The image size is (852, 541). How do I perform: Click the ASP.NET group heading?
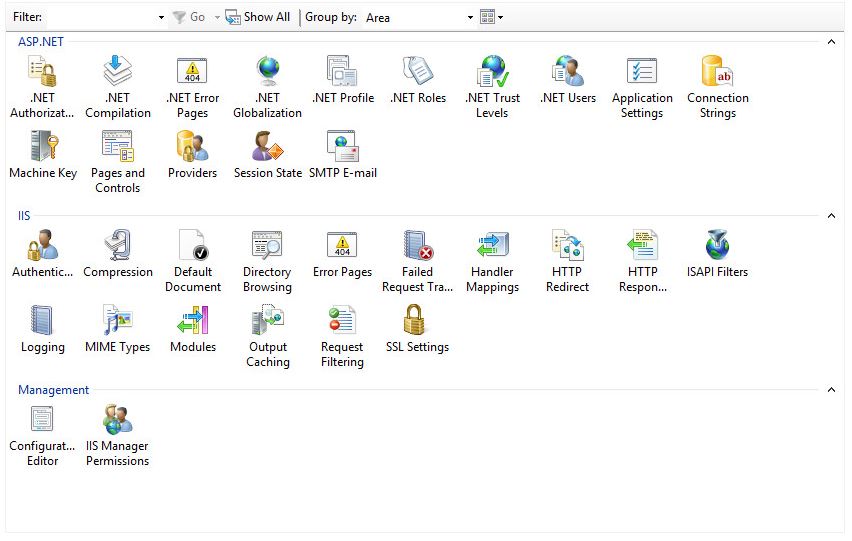click(x=41, y=42)
